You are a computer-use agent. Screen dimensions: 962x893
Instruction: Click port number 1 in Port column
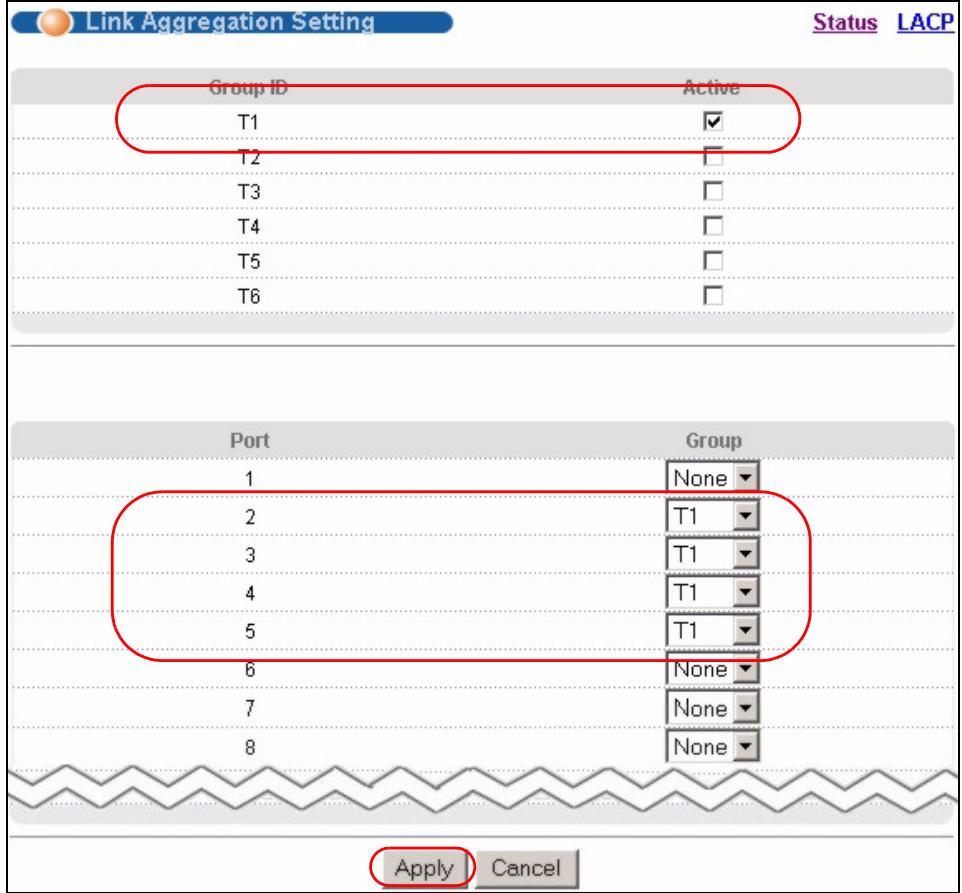pos(249,478)
